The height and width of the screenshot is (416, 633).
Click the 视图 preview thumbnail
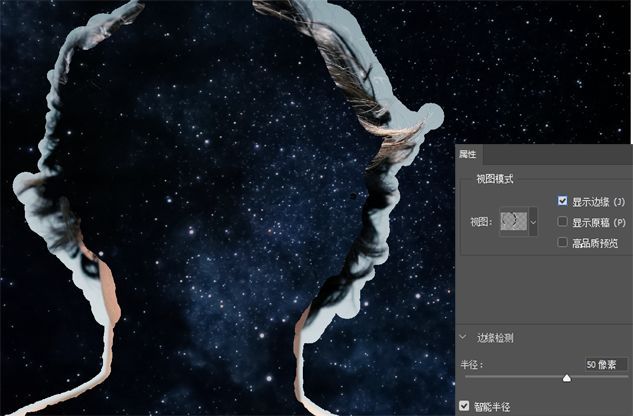point(514,221)
